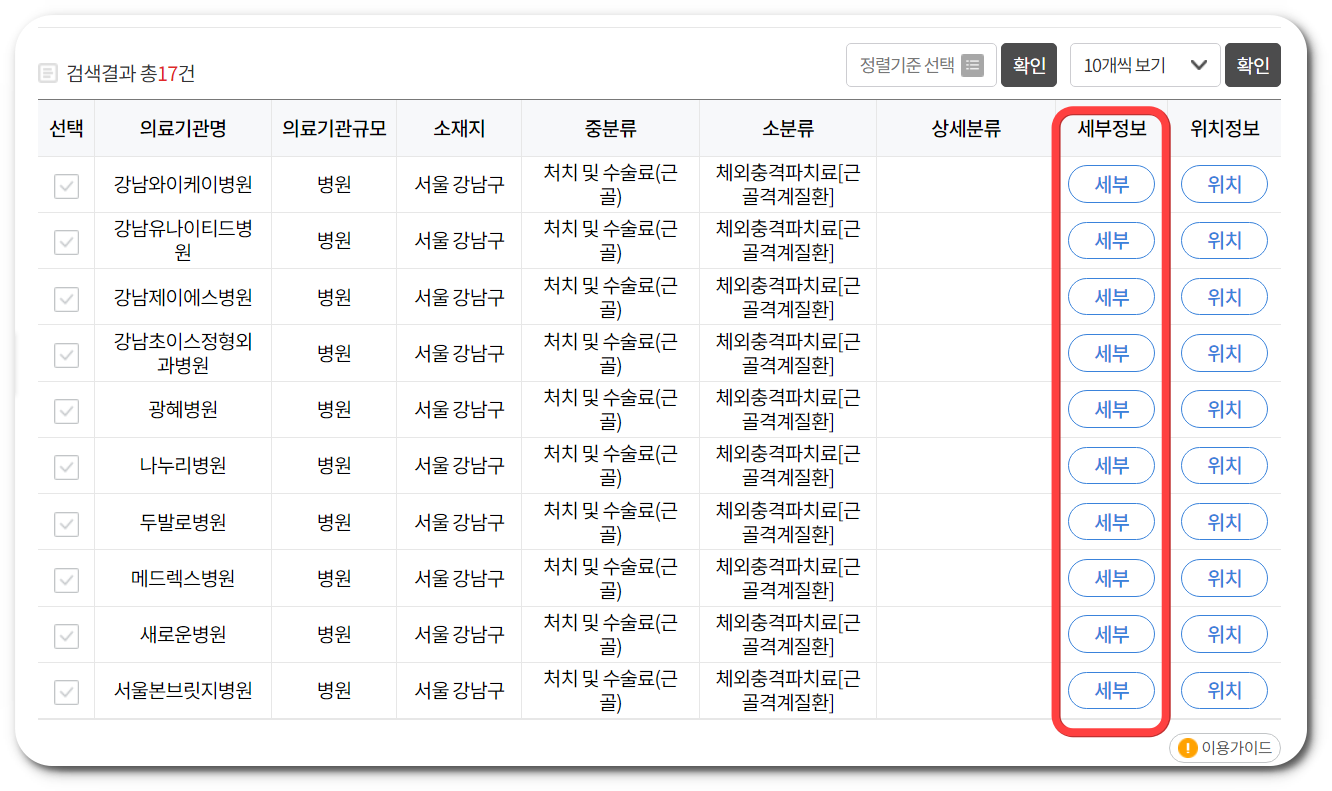This screenshot has width=1332, height=791.
Task: Open 위치 info for 나누리병원
Action: 1224,465
